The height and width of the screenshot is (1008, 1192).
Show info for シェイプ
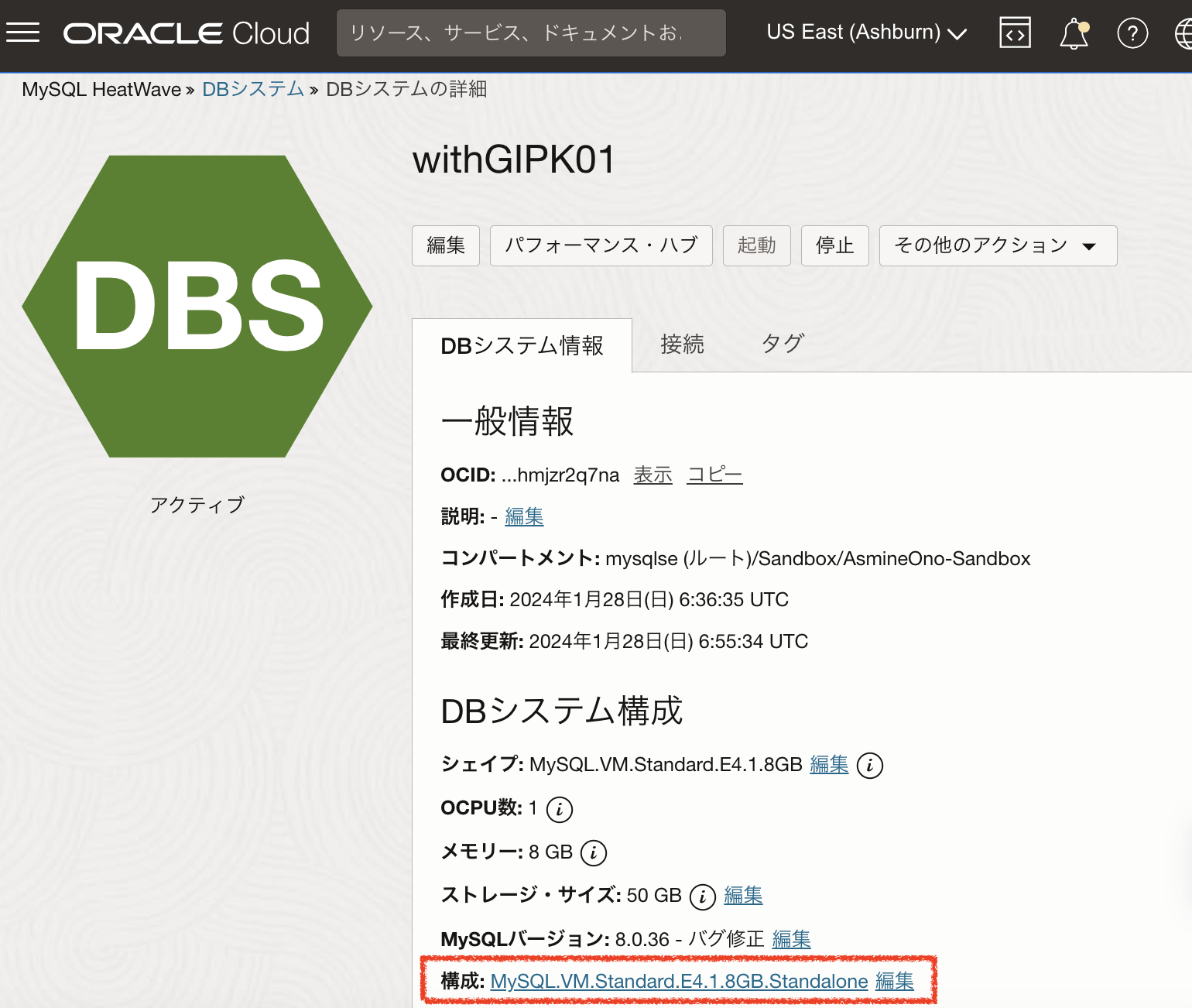[870, 766]
